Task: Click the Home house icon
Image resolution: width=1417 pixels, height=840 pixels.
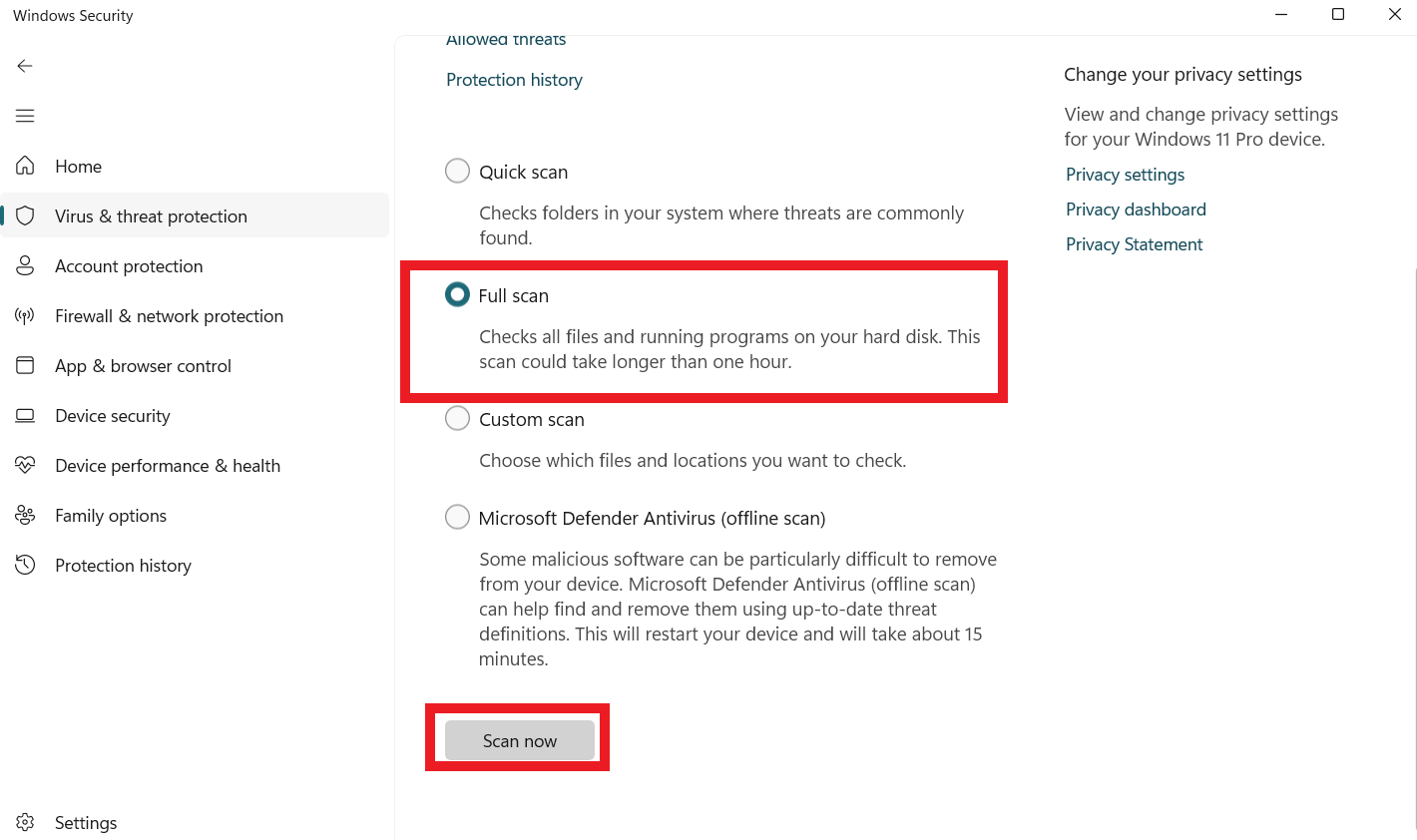Action: (25, 166)
